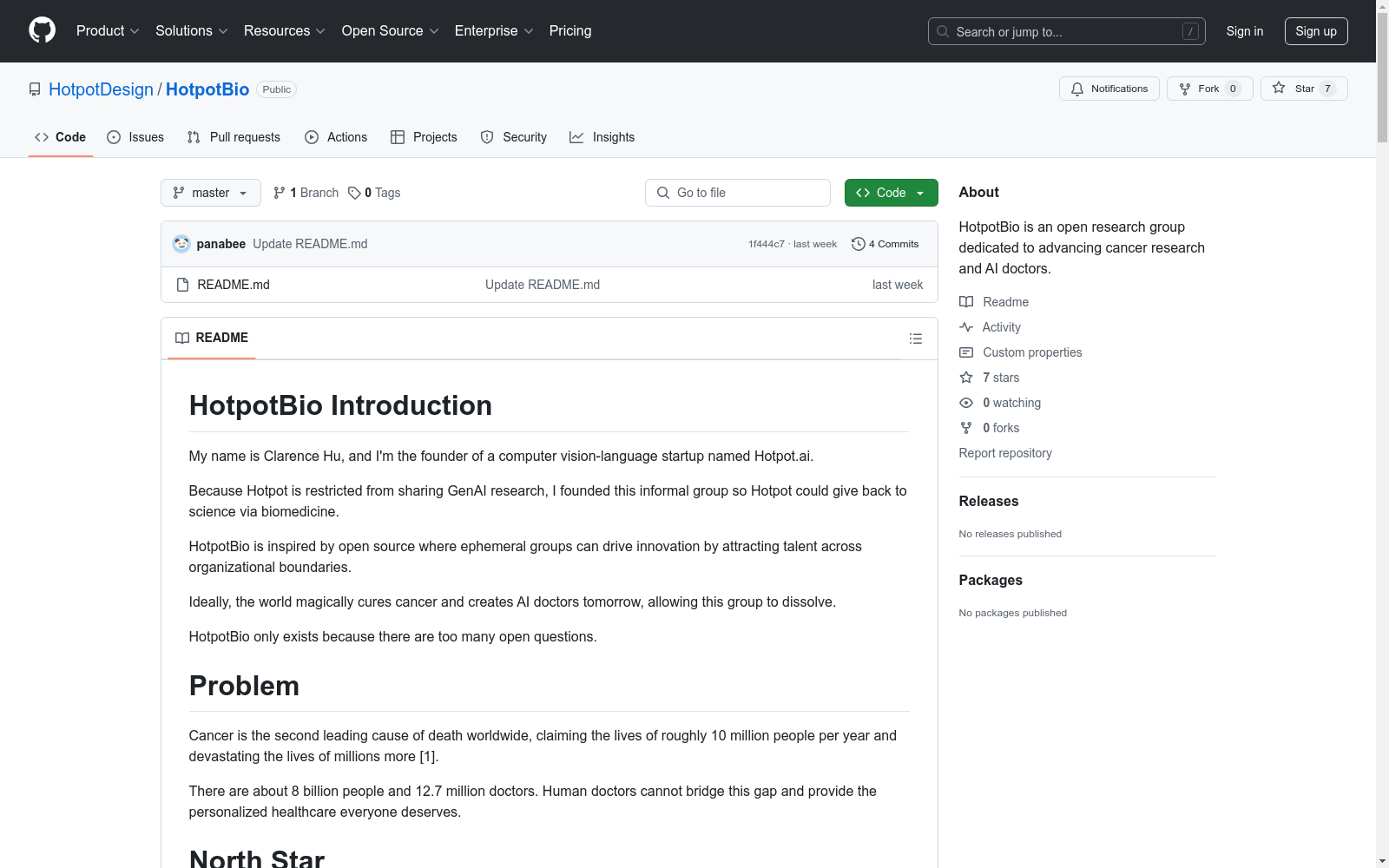The image size is (1389, 868).
Task: Go to the GitHub homepage logo
Action: pyautogui.click(x=42, y=30)
